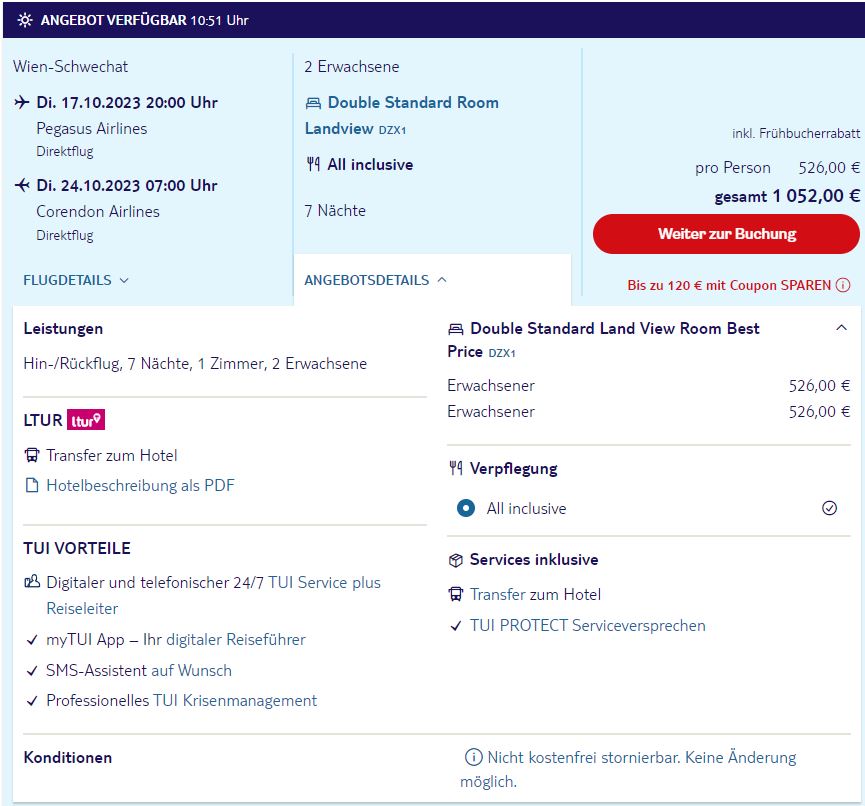Viewport: 865px width, 806px height.
Task: Open the Double Standard Room Landview link
Action: point(402,116)
